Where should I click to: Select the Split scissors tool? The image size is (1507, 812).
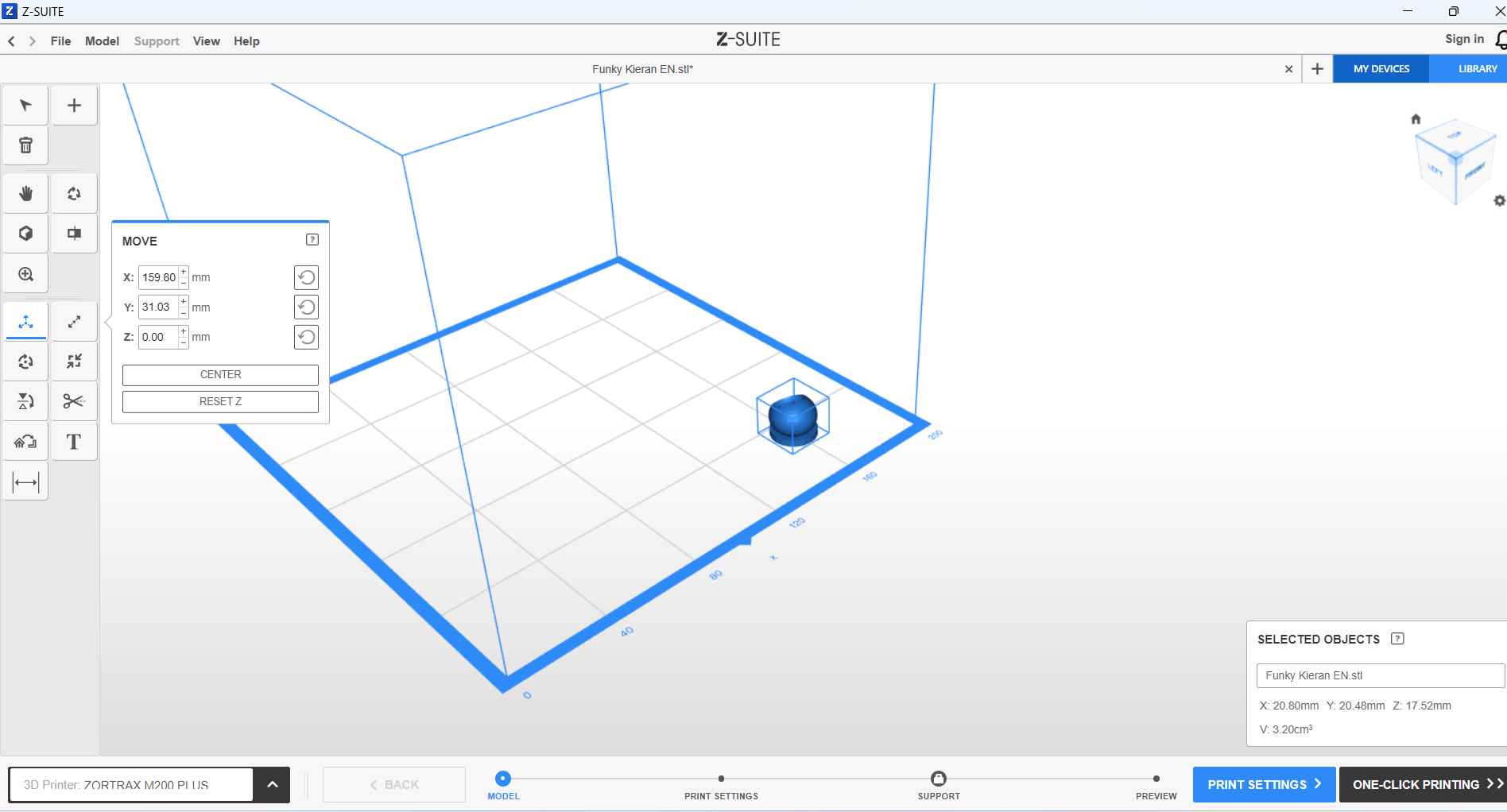point(74,401)
